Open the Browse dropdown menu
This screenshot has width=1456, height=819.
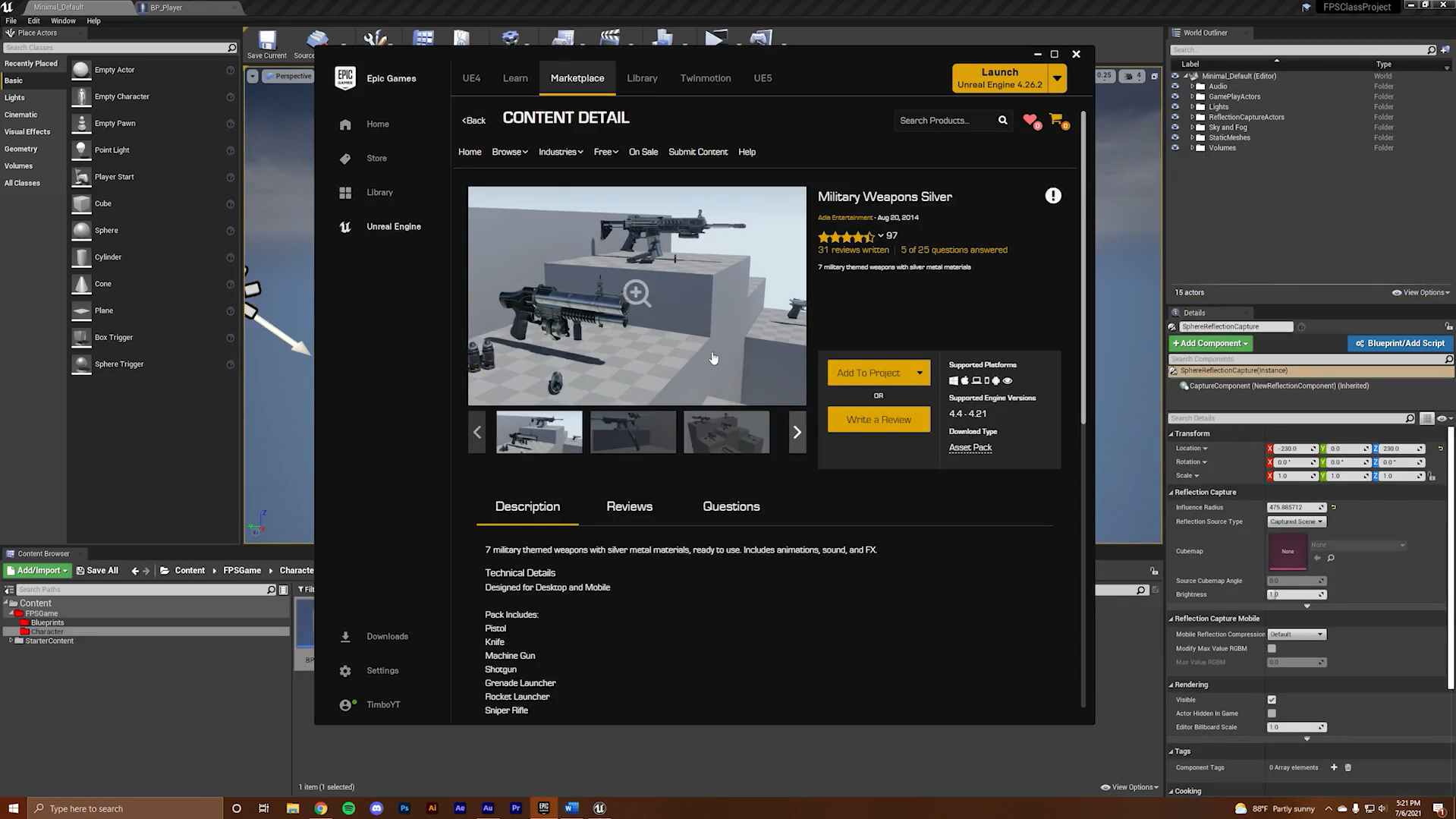pos(509,152)
